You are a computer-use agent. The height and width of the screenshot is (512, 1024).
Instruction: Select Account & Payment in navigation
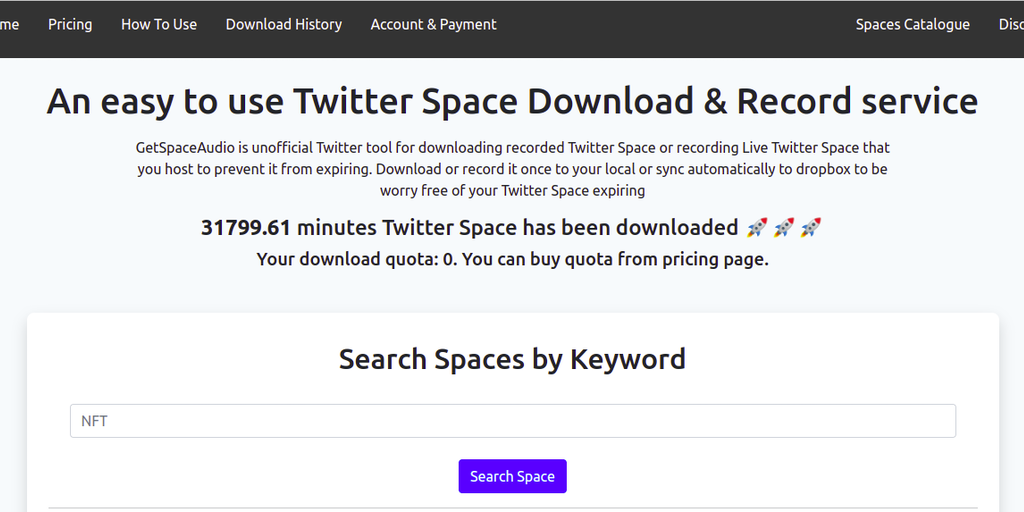point(433,24)
